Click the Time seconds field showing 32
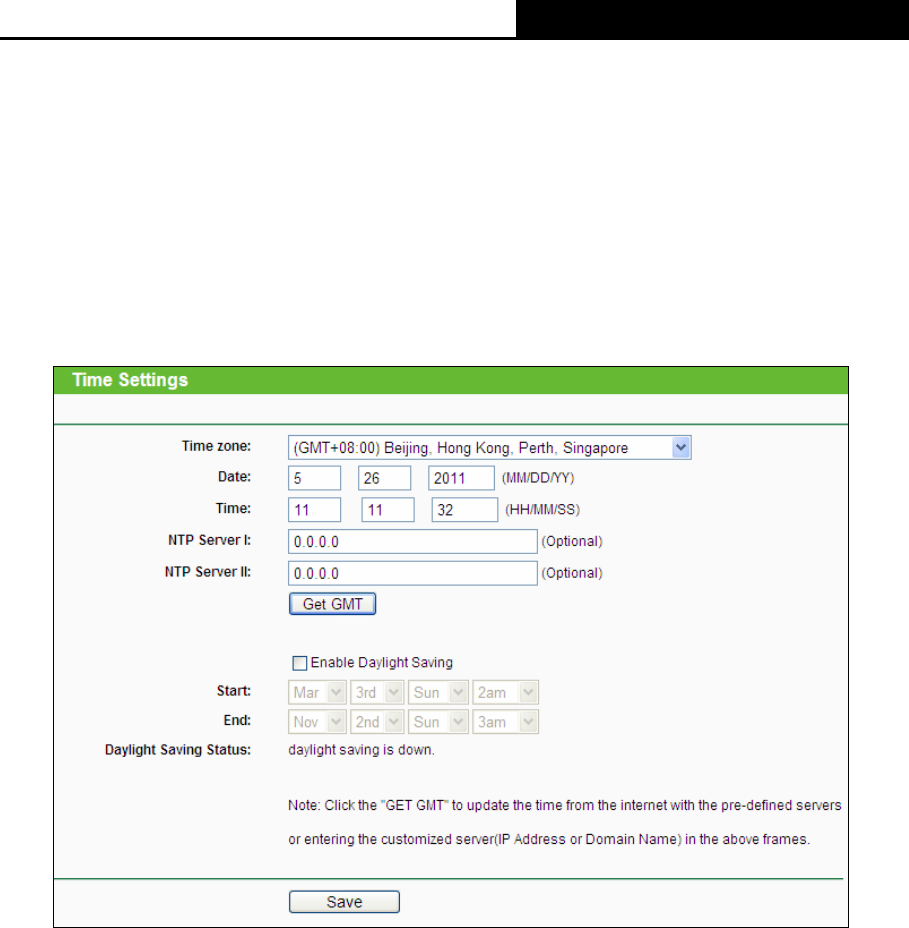This screenshot has width=909, height=928. pyautogui.click(x=465, y=510)
